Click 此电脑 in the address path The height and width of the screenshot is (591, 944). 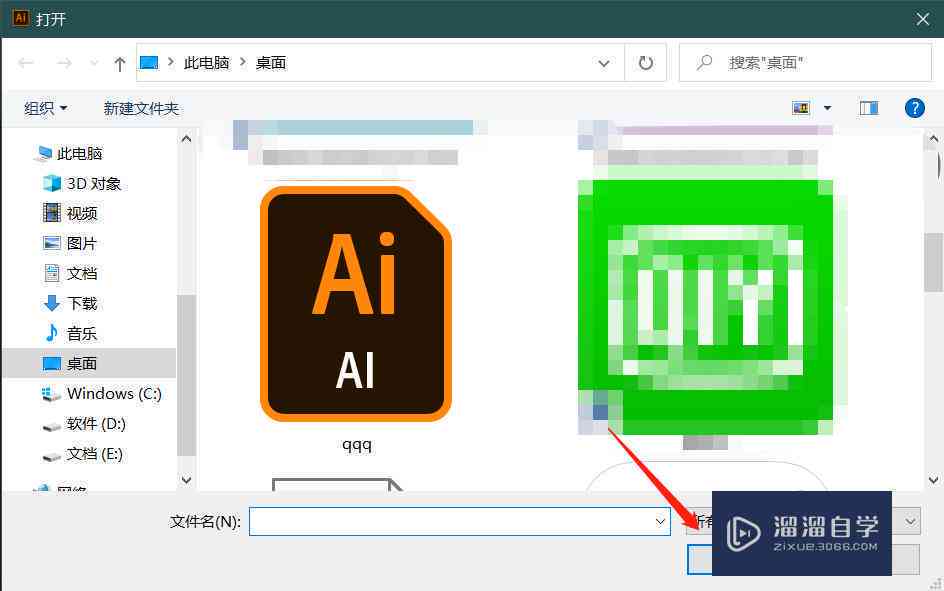(206, 63)
